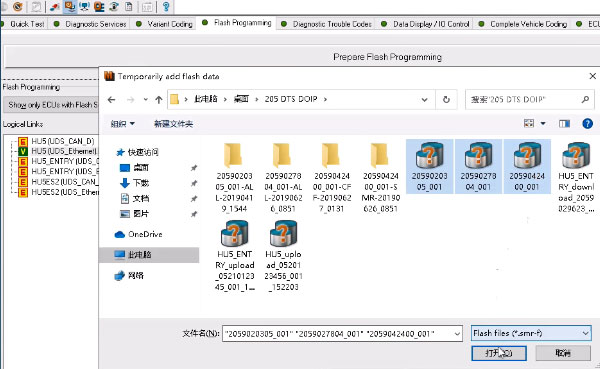The width and height of the screenshot is (600, 369).
Task: Click the up-directory arrow icon
Action: click(x=159, y=100)
